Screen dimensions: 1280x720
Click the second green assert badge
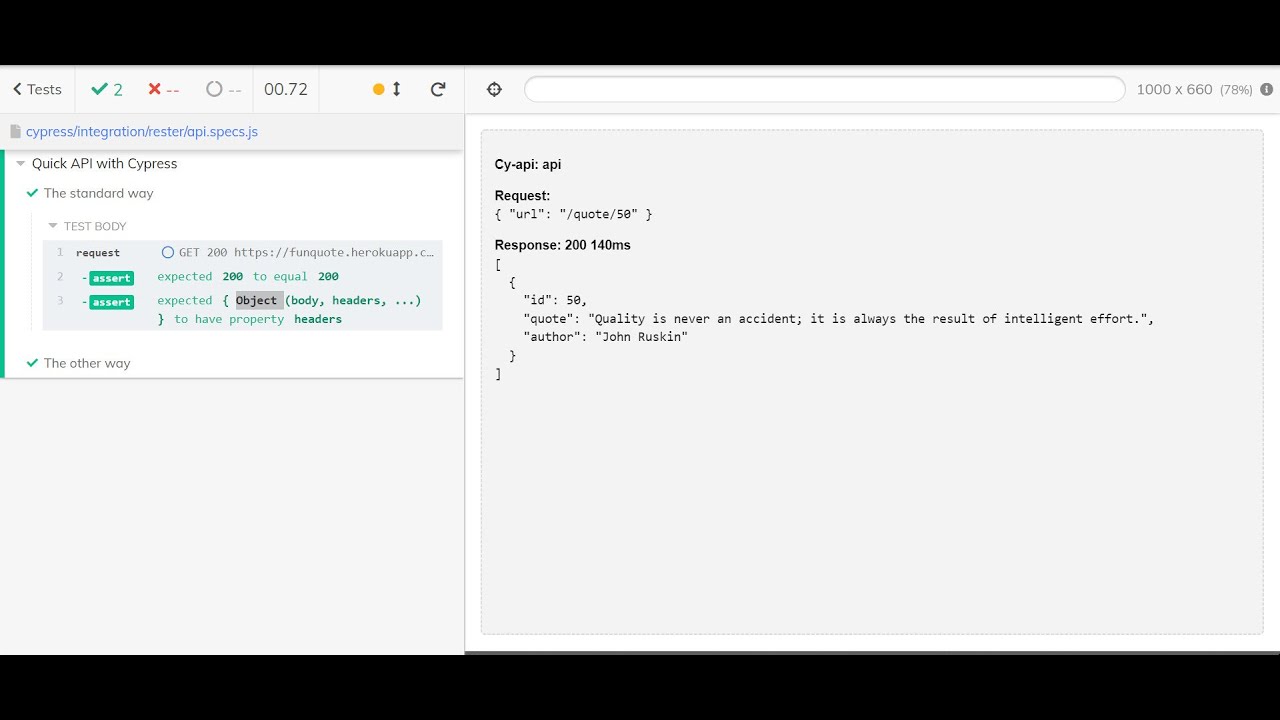[x=111, y=302]
